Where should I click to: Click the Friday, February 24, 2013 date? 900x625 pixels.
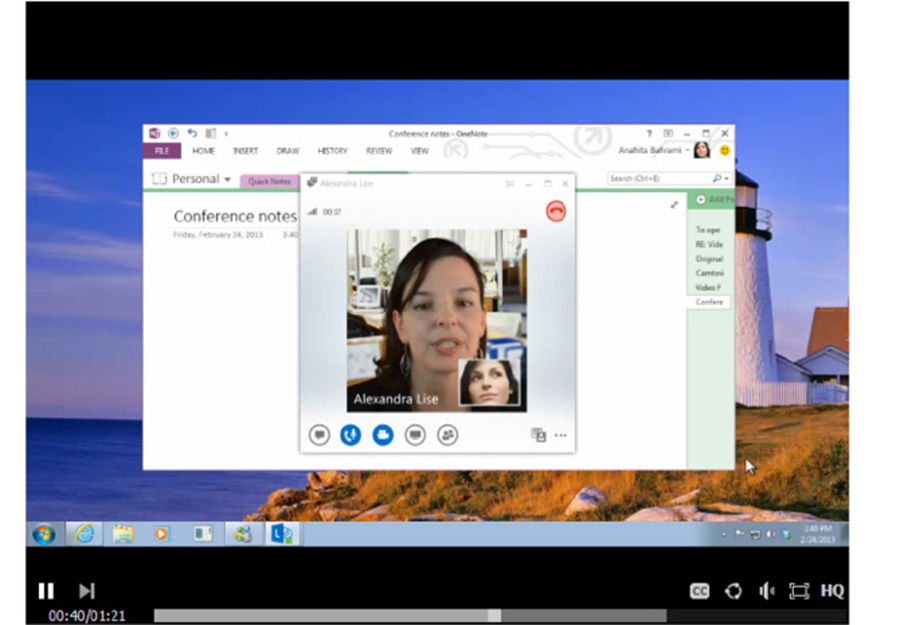pos(218,235)
